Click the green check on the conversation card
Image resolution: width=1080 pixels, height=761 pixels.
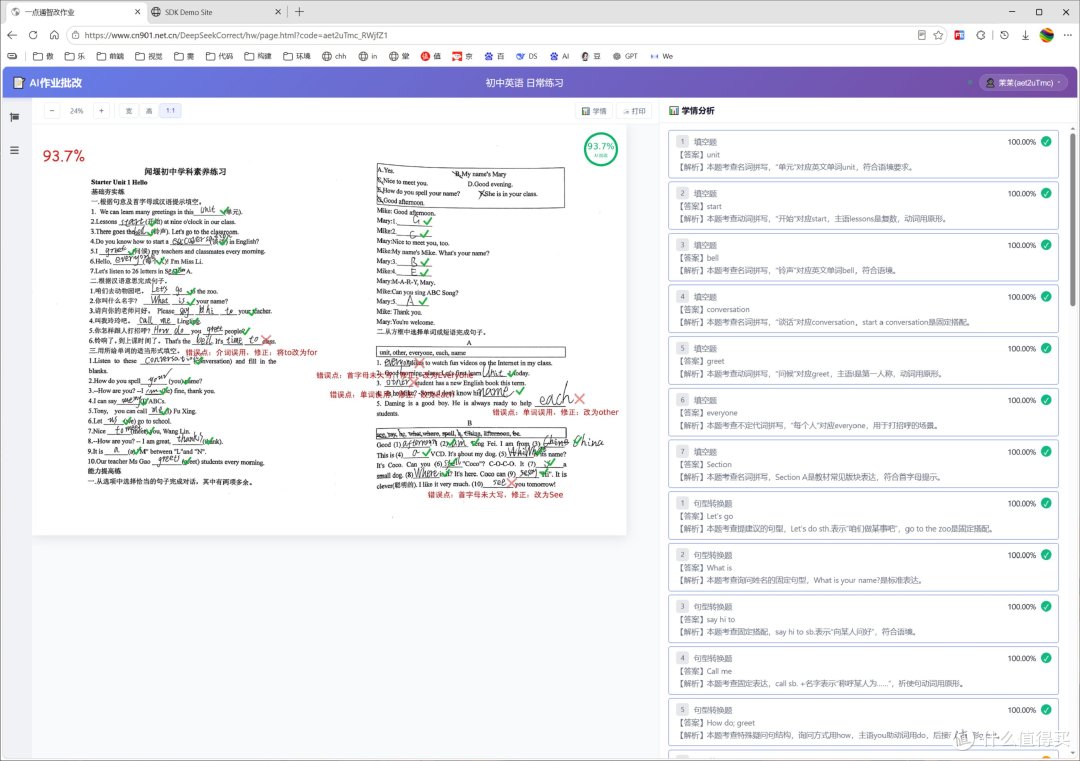tap(1046, 297)
